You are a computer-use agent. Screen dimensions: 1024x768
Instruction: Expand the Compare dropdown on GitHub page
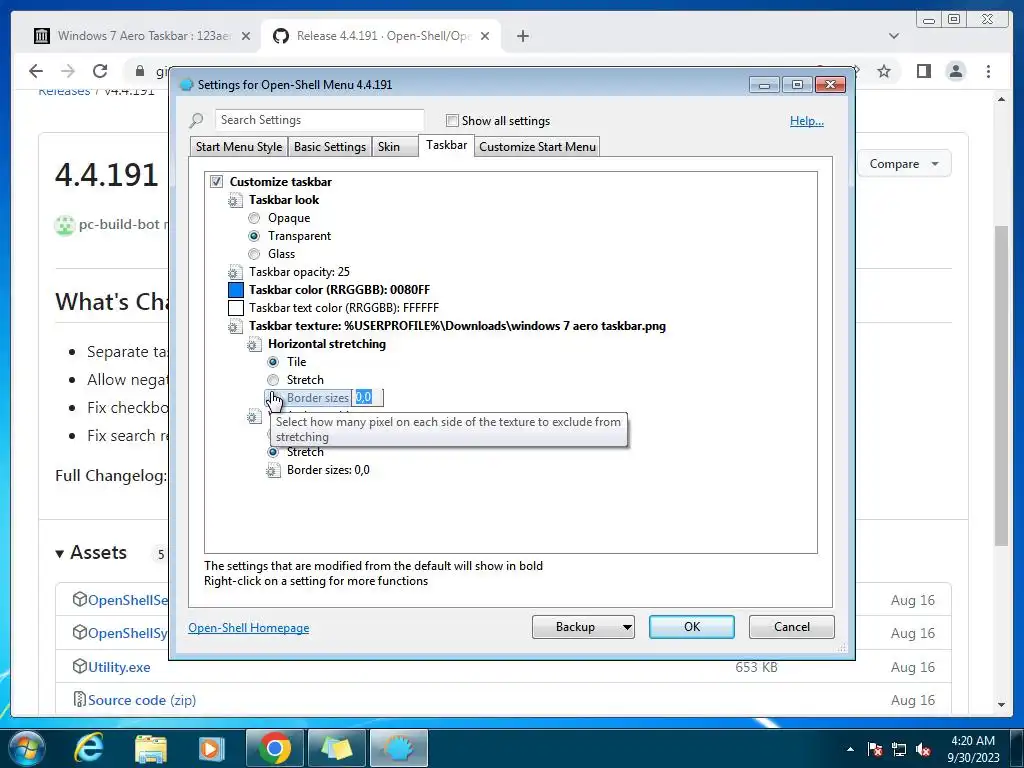[904, 164]
